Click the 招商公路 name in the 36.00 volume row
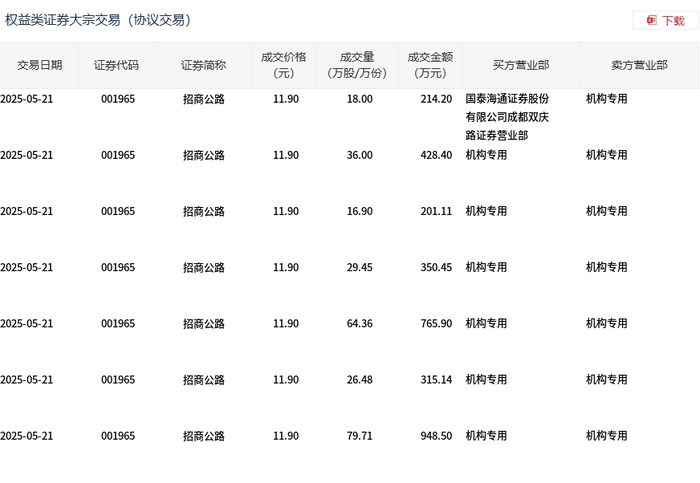The height and width of the screenshot is (483, 700). (x=204, y=155)
